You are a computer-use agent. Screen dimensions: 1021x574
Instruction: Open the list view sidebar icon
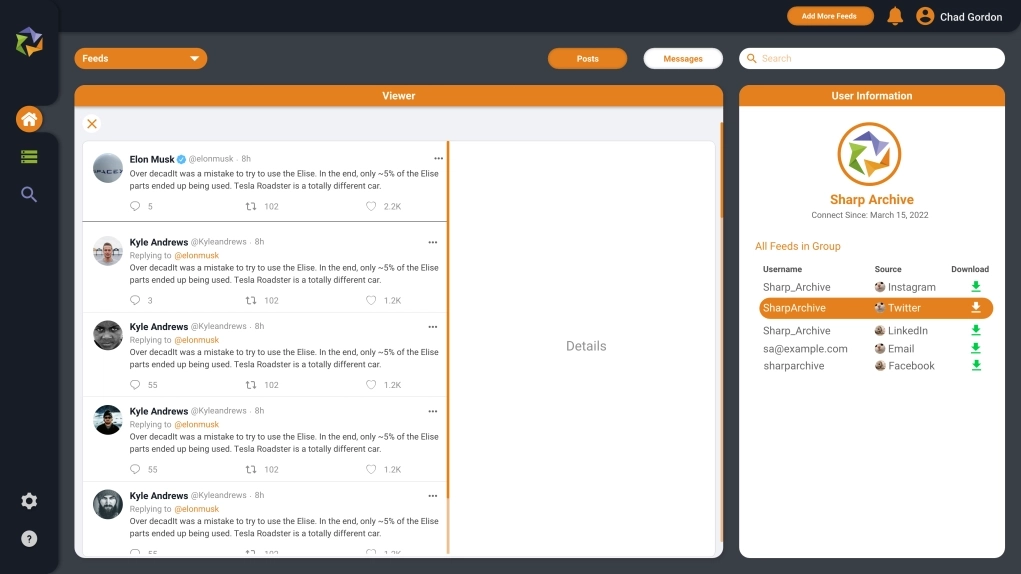(29, 157)
